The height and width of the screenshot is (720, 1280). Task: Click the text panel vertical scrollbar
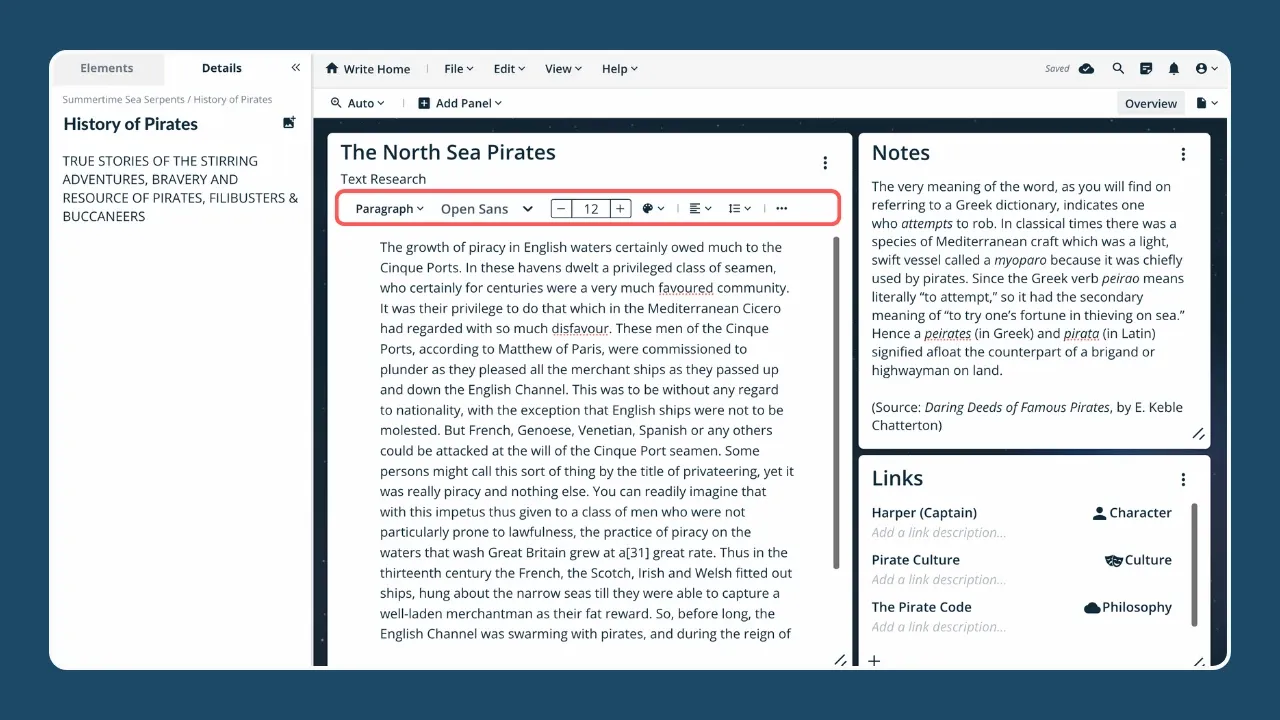[836, 400]
